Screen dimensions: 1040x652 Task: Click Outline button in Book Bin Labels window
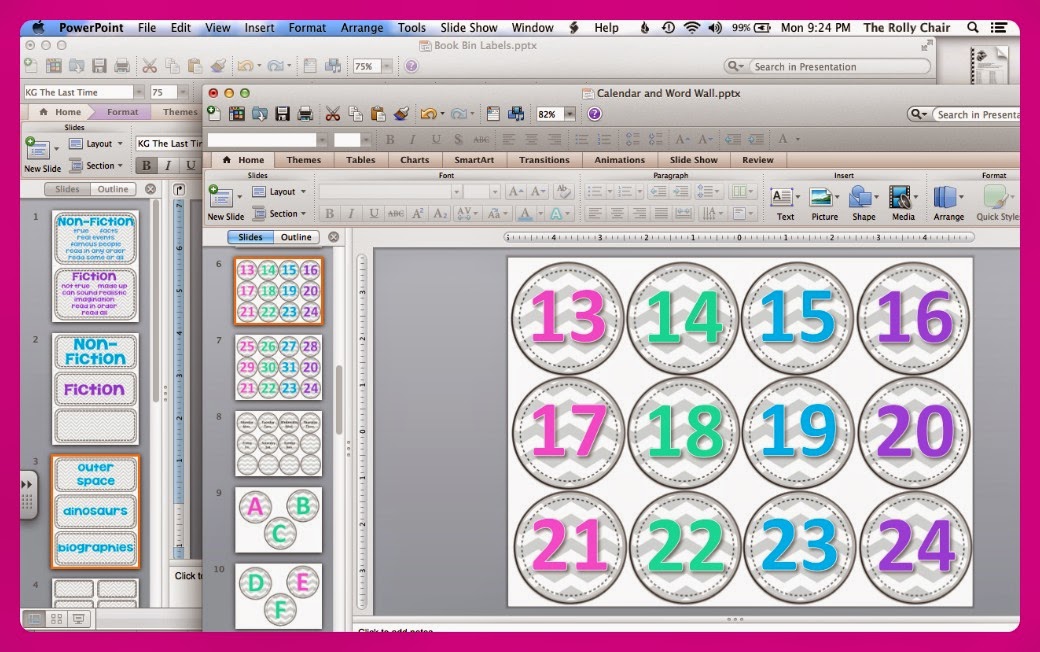(x=113, y=189)
